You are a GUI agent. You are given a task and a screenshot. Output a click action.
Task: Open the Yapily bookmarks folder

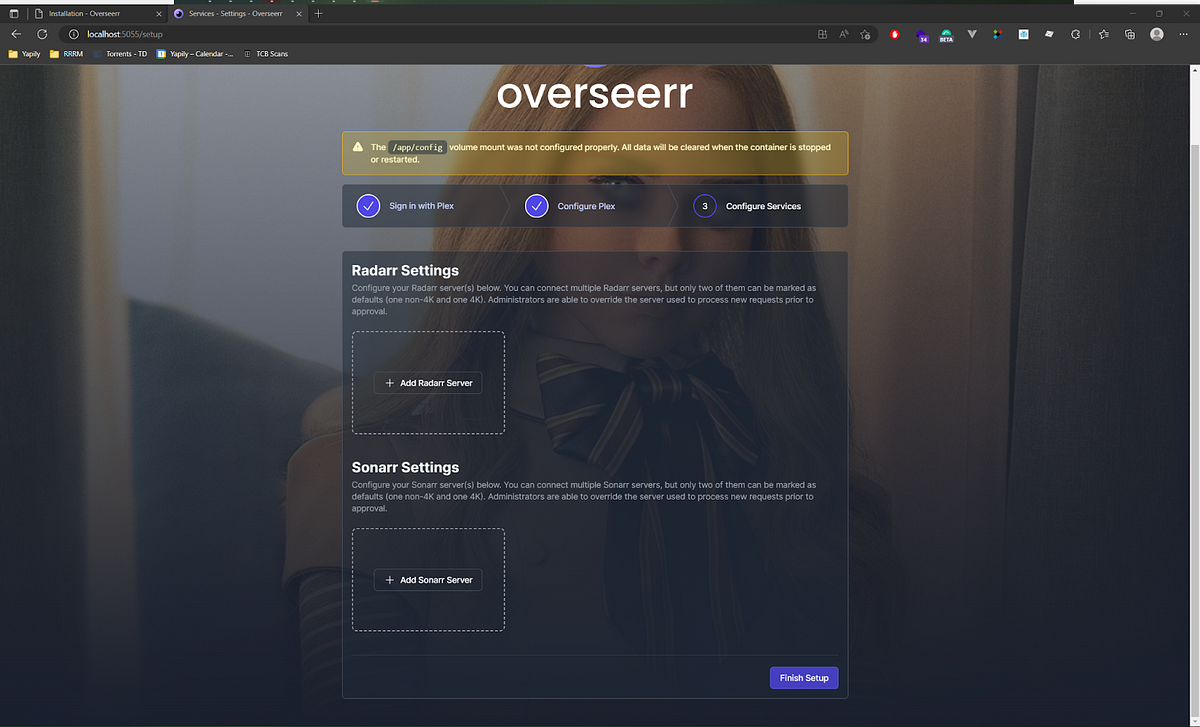[x=24, y=53]
